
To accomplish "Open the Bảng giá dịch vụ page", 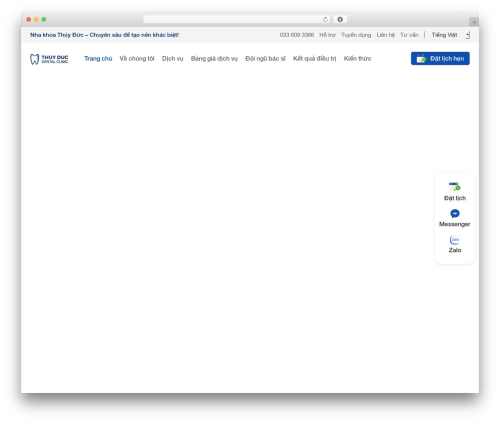I will [214, 59].
